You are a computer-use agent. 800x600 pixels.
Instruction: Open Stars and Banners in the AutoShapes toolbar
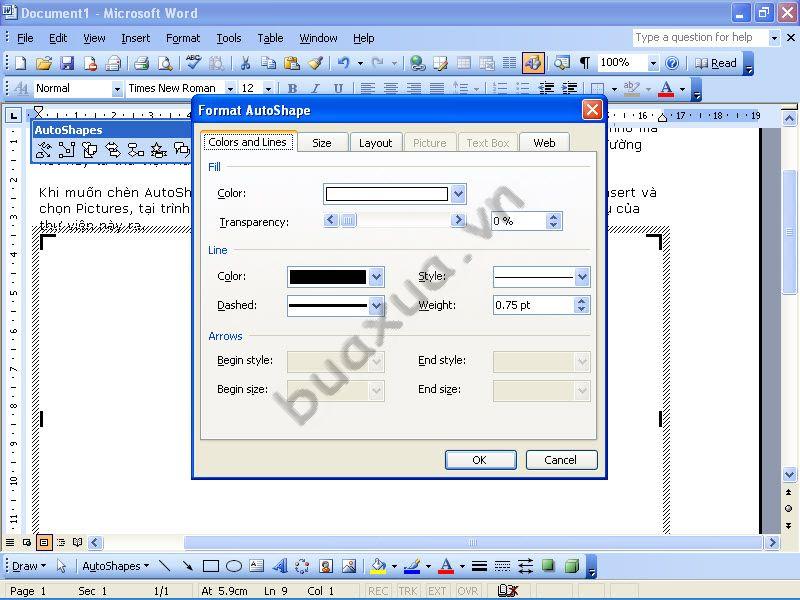point(159,150)
